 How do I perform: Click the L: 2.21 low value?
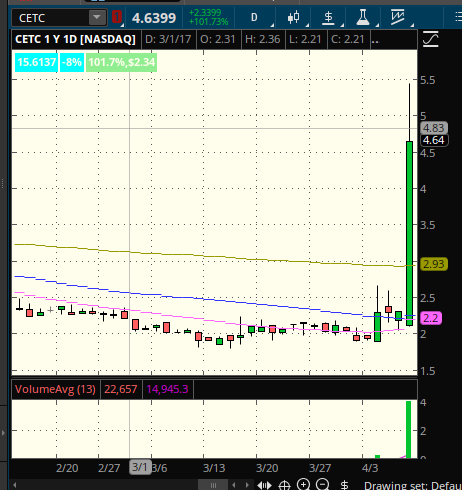(305, 39)
